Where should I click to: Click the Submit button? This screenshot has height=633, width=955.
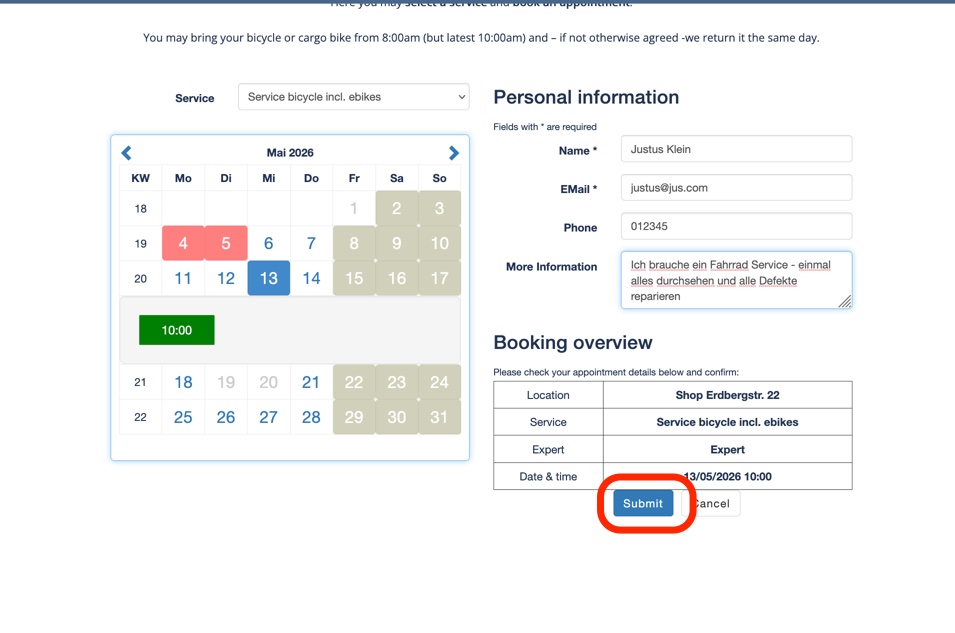coord(642,504)
